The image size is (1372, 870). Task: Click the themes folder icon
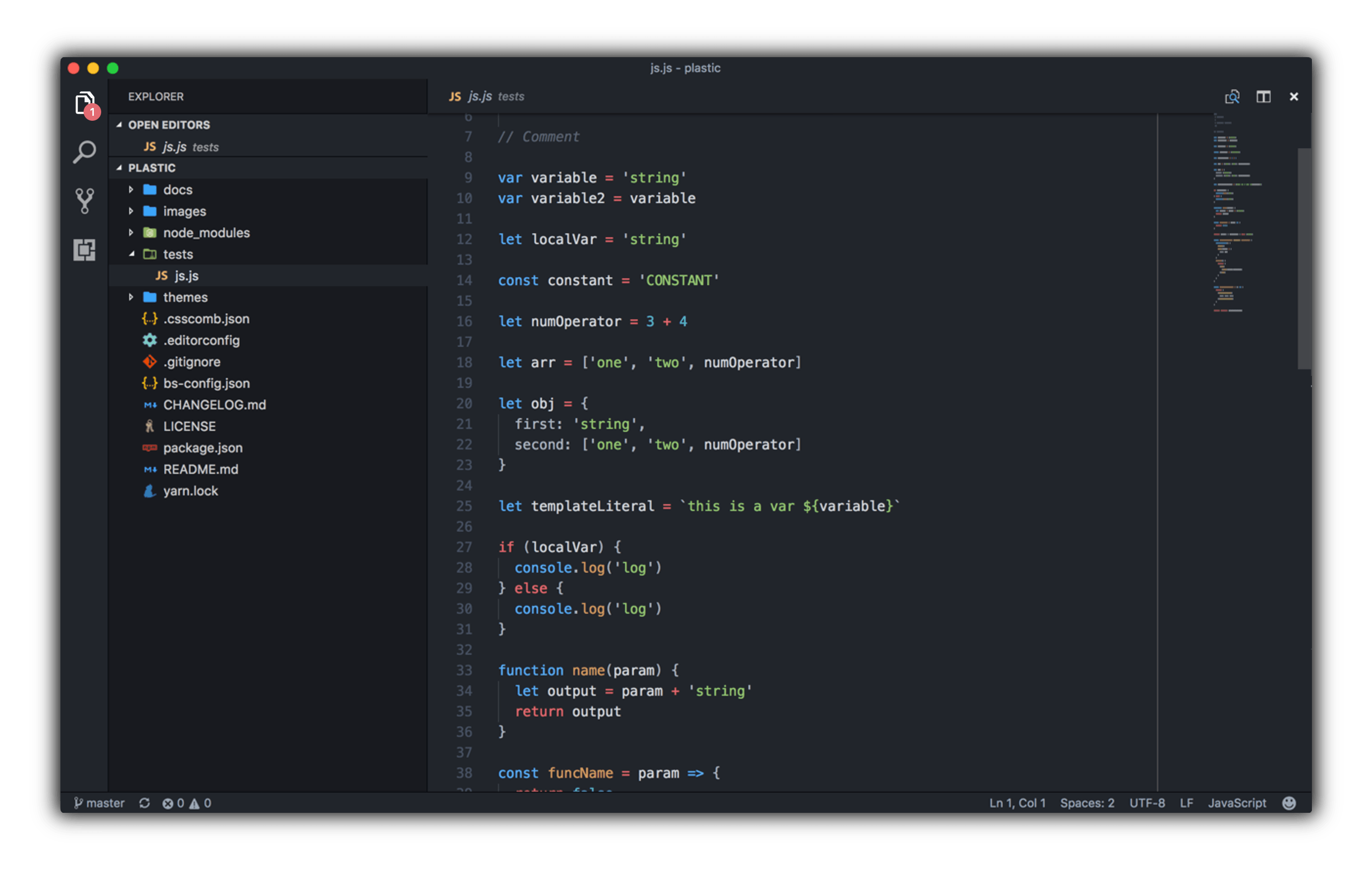click(150, 297)
